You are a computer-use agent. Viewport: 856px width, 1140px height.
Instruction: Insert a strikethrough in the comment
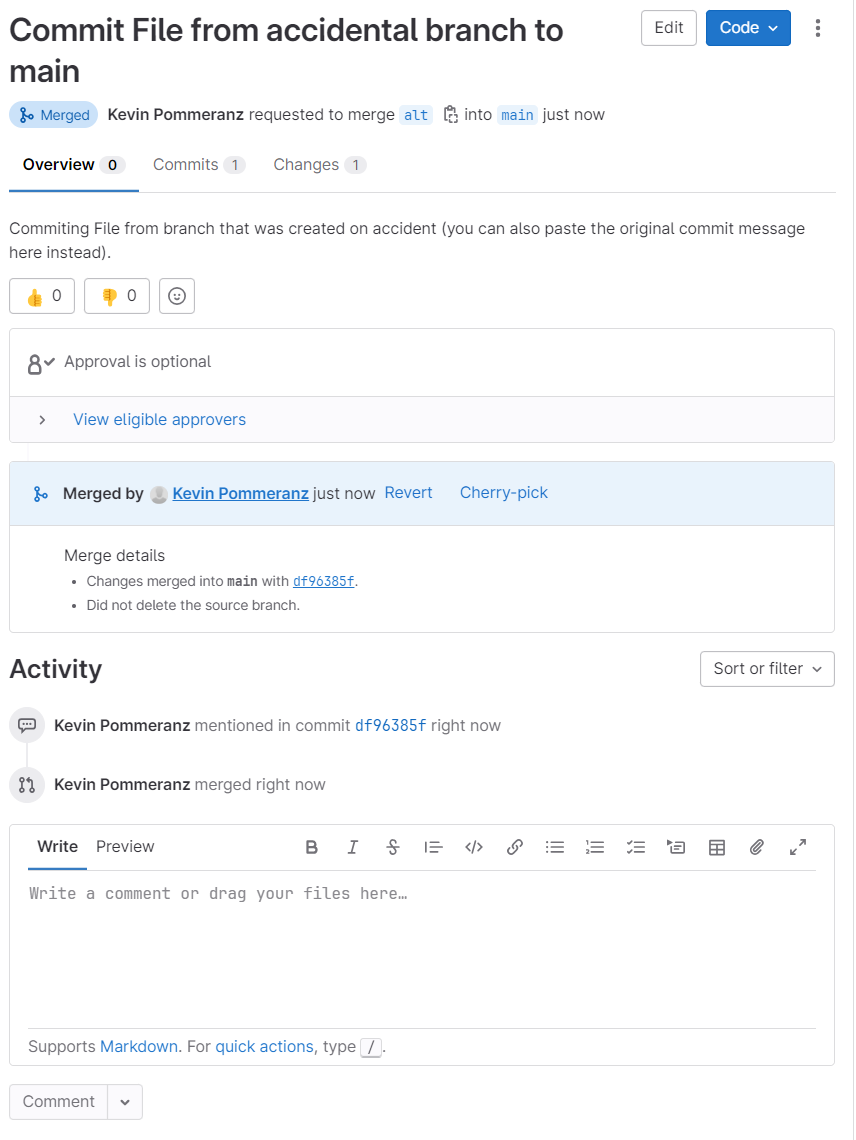point(393,847)
